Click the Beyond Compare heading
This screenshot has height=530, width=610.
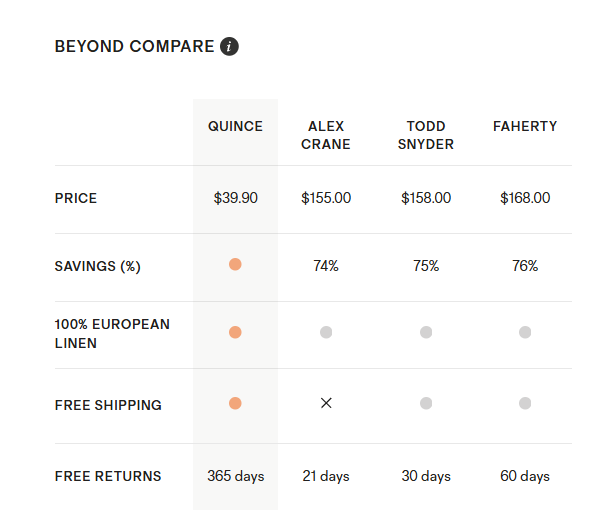tap(134, 46)
